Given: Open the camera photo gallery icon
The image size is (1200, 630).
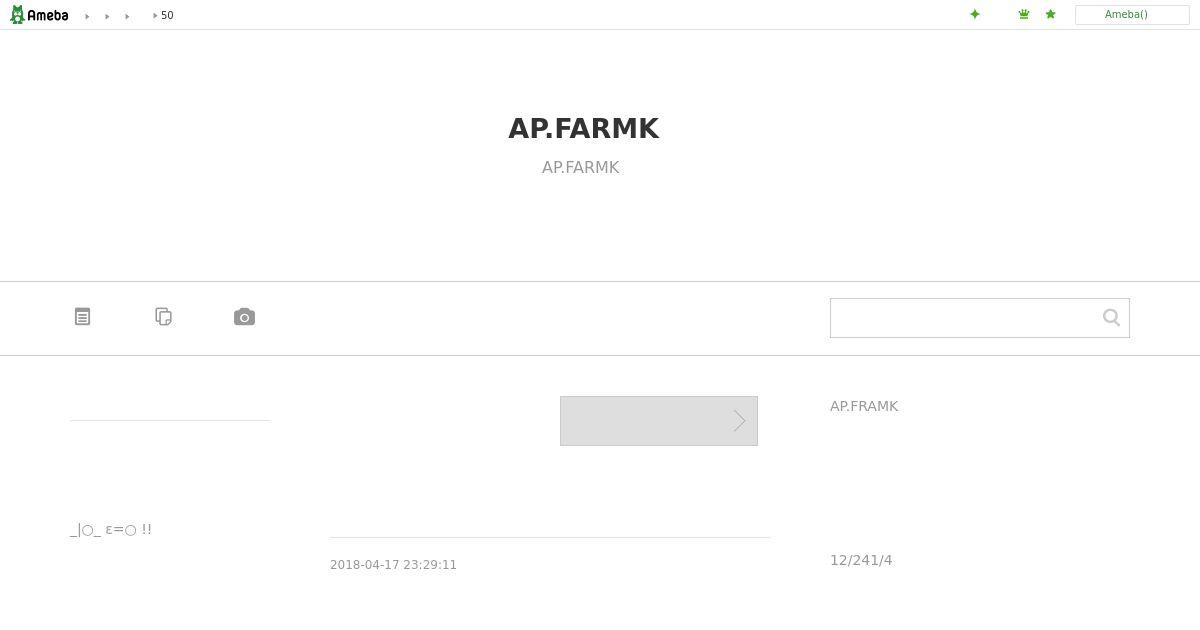Looking at the screenshot, I should point(244,317).
